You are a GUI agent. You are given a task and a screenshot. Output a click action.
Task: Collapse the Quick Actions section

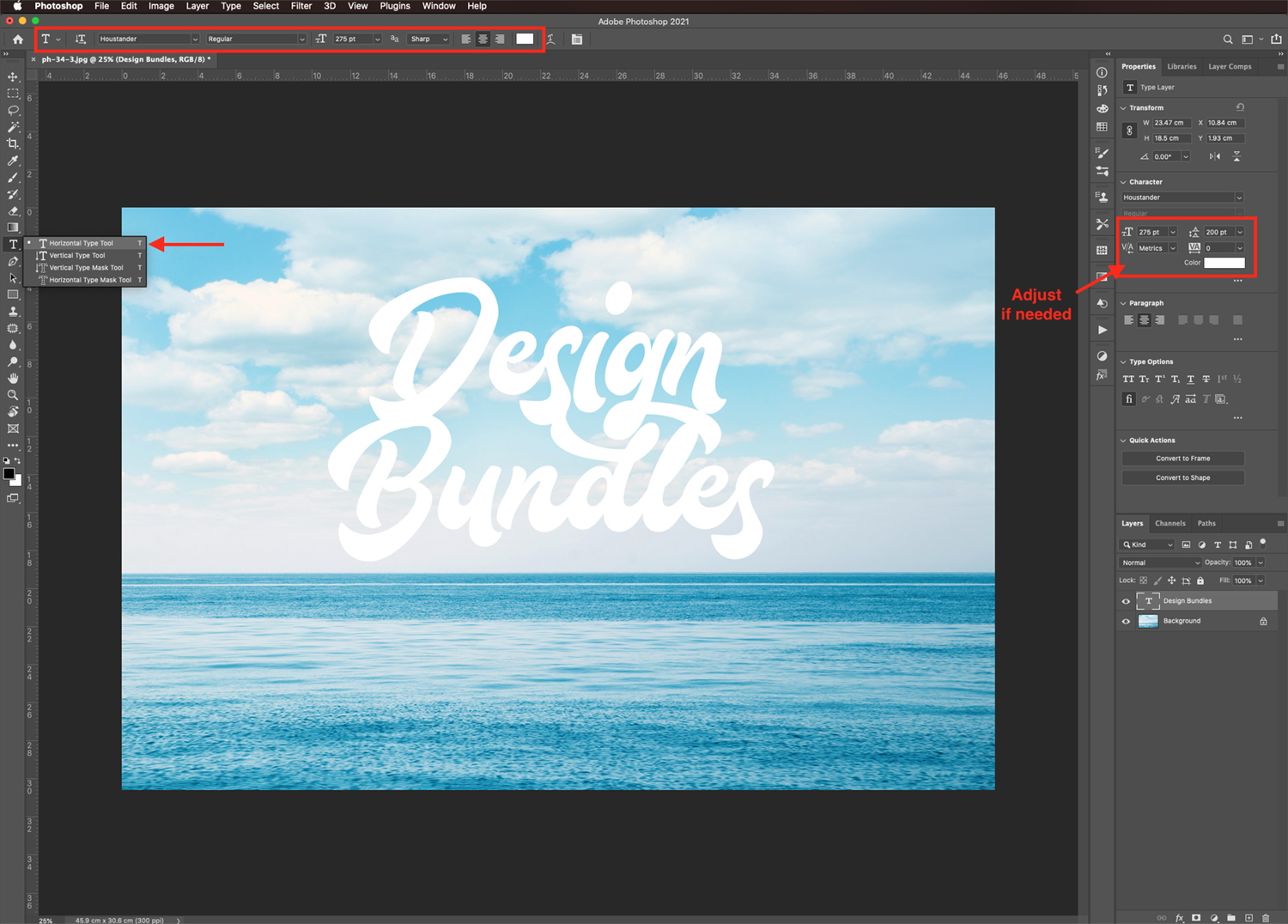1123,441
